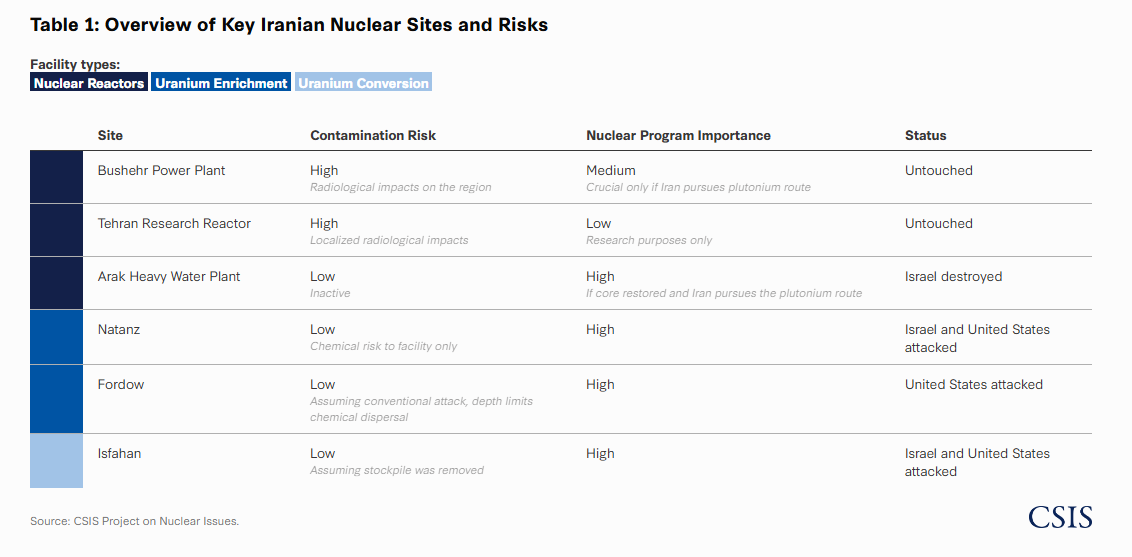Click the United States attacked status for Fordow
The width and height of the screenshot is (1132, 557).
tap(973, 384)
